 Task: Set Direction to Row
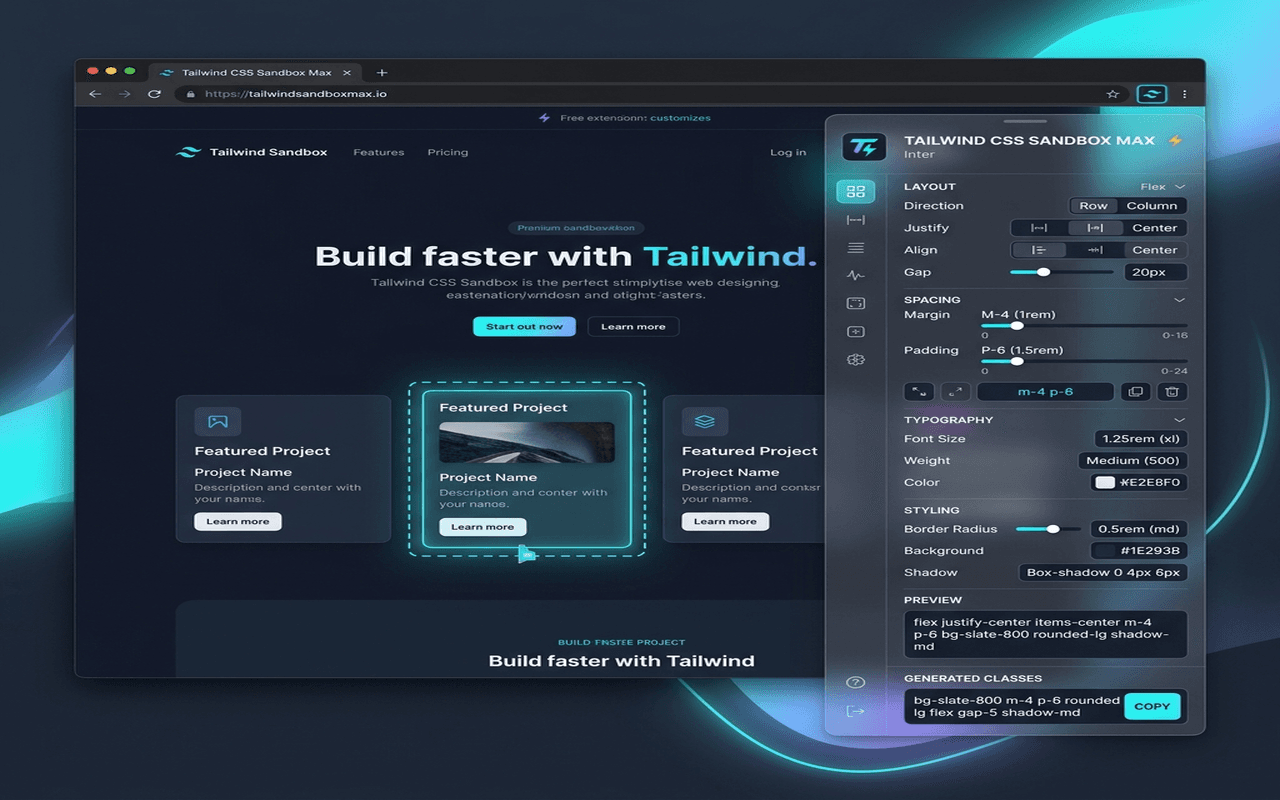(x=1093, y=206)
